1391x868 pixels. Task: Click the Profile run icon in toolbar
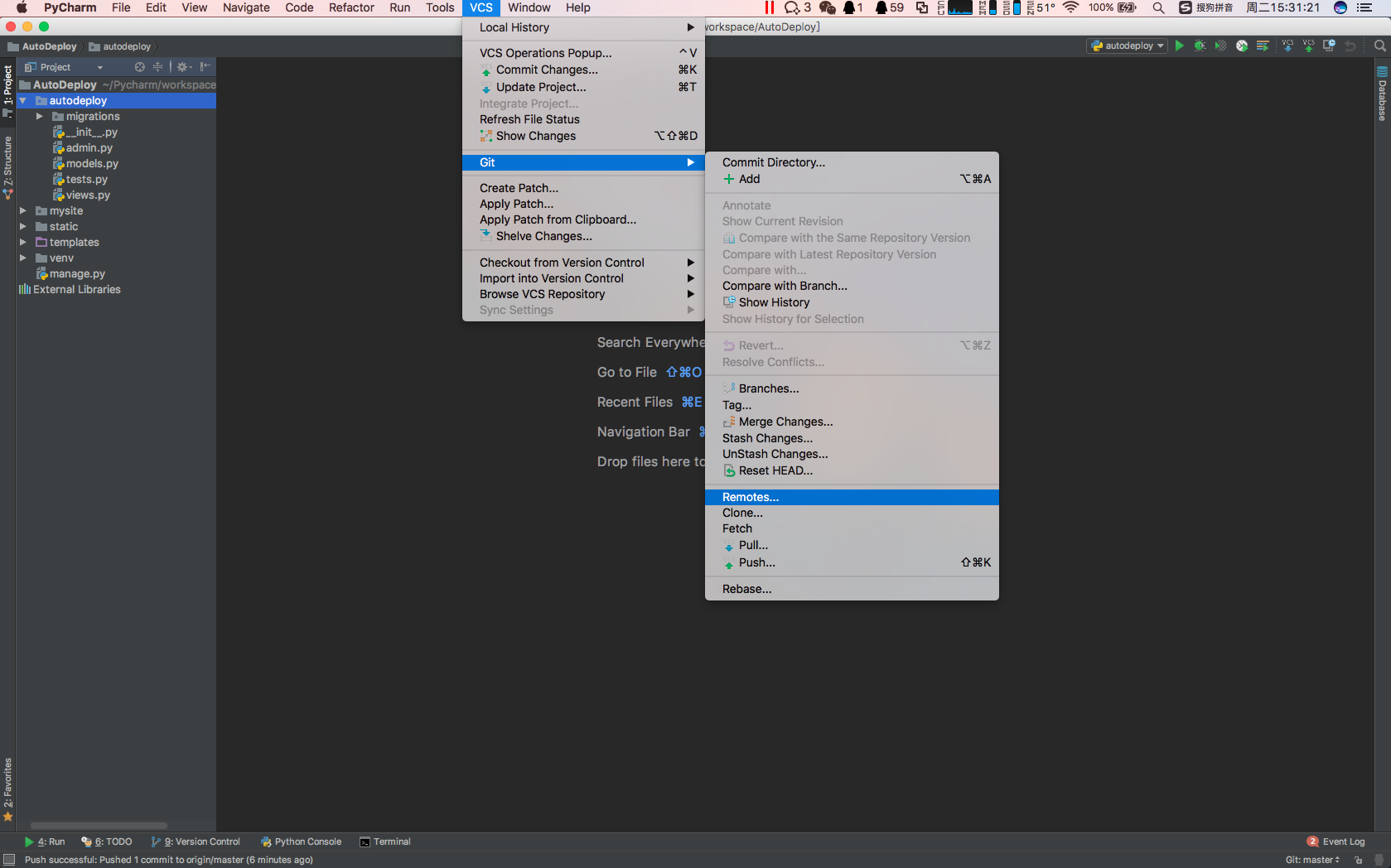1241,46
